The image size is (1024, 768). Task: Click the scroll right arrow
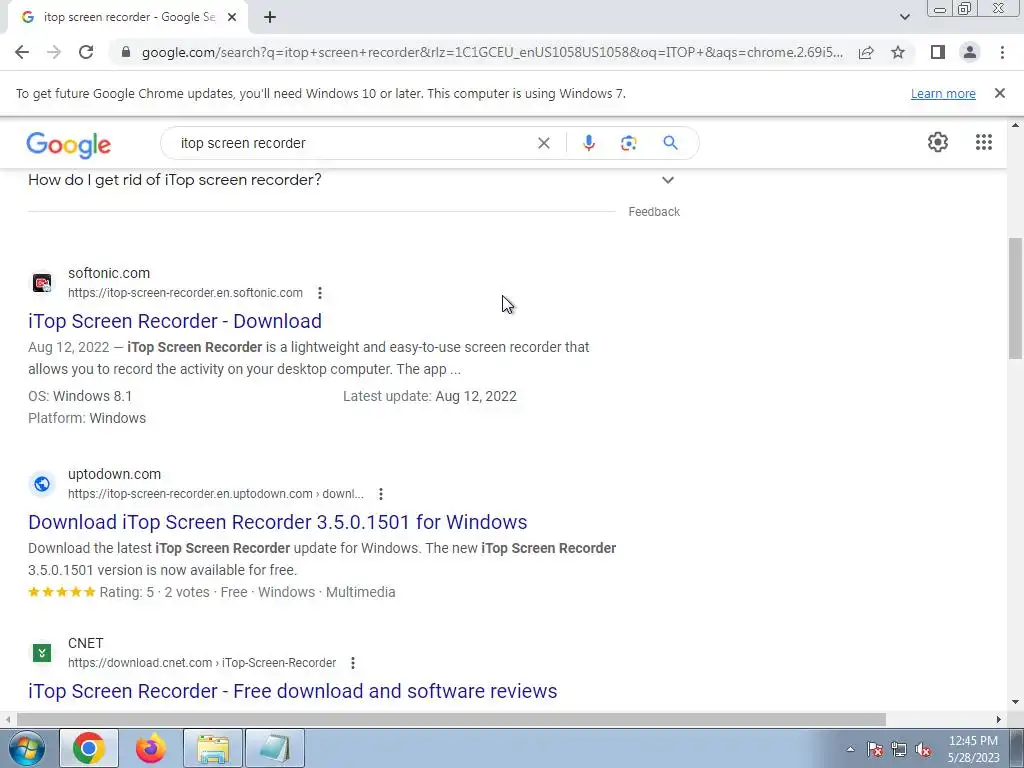point(999,719)
